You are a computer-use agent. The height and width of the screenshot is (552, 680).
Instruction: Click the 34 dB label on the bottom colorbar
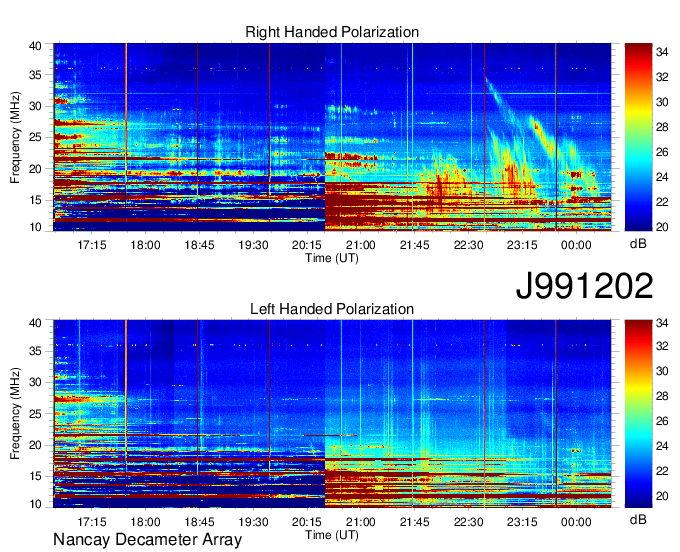[662, 323]
